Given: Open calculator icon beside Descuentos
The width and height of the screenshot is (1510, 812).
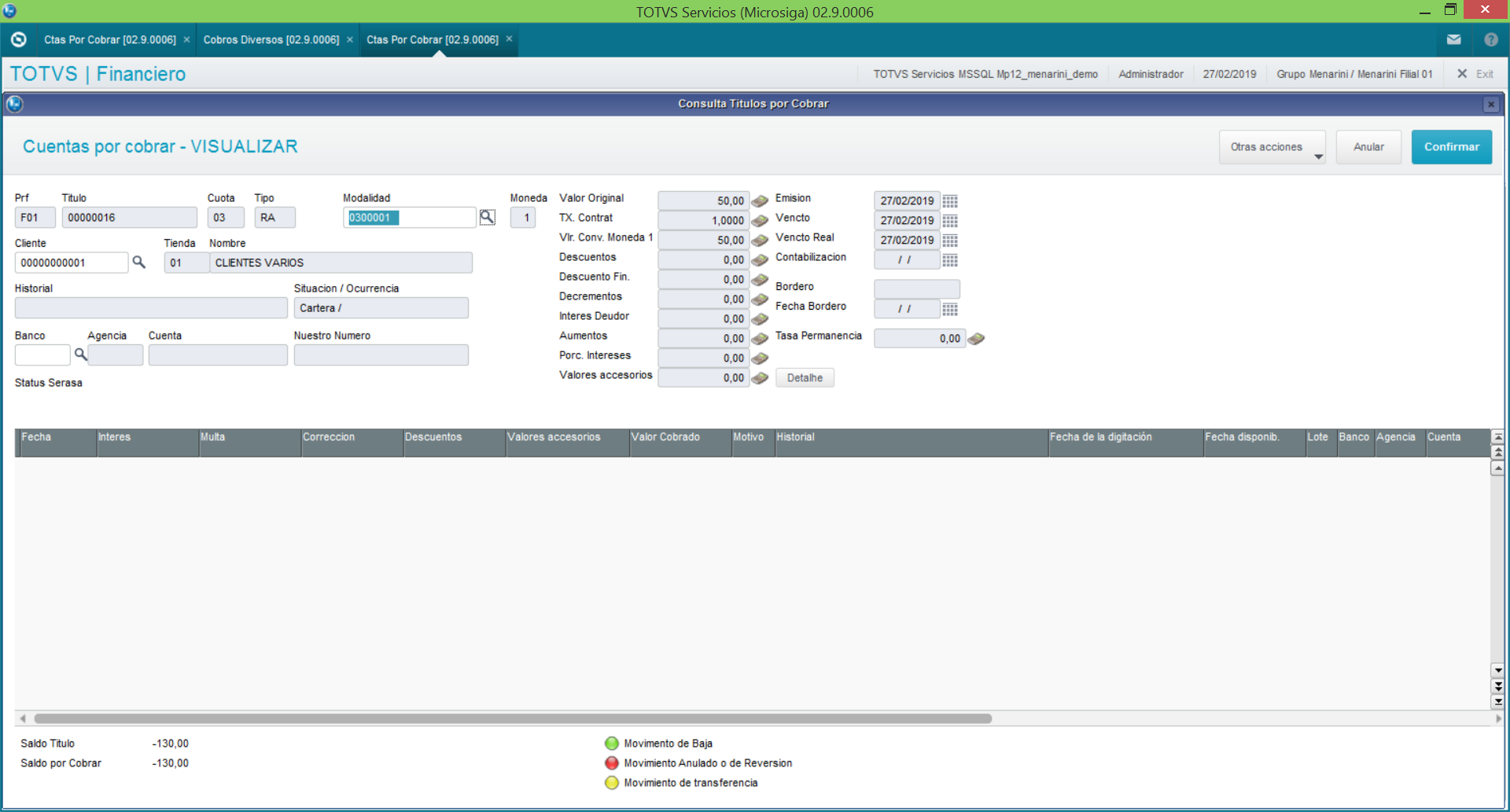Looking at the screenshot, I should coord(760,260).
